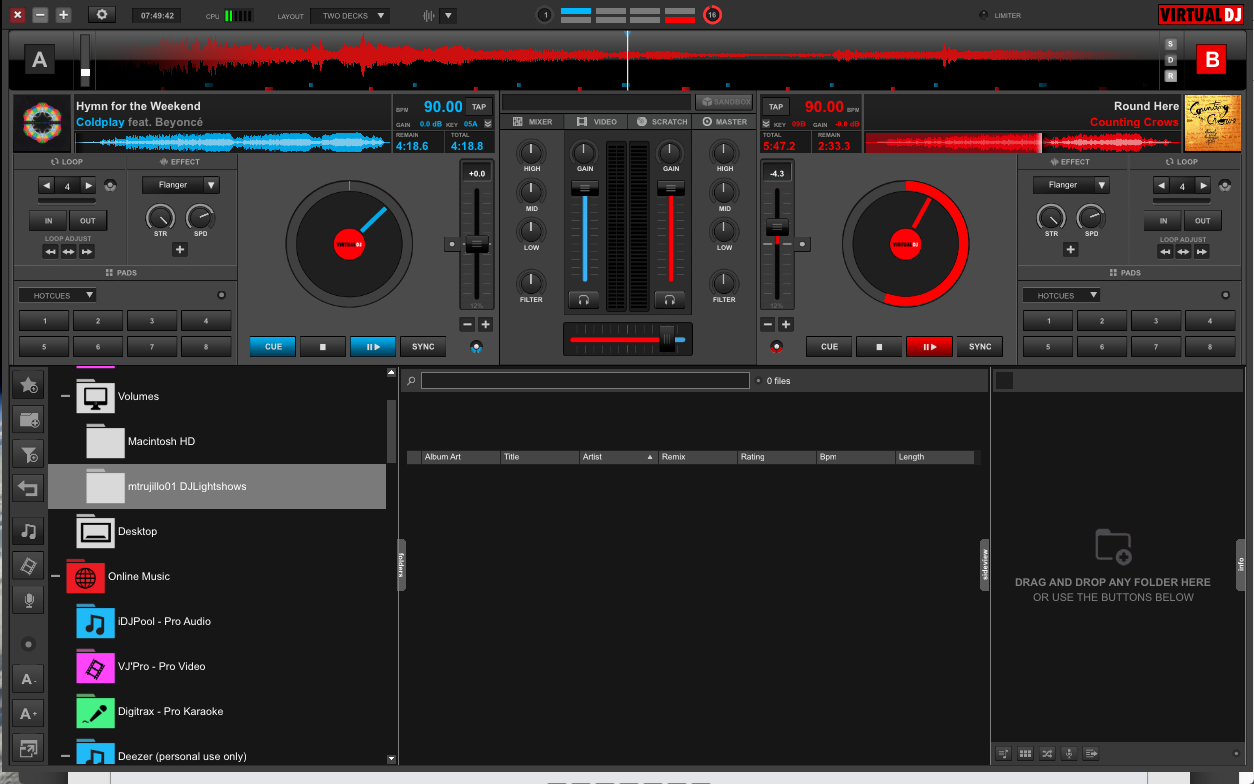Click deck B loop OUT button
Viewport: 1254px width, 784px height.
point(1202,221)
